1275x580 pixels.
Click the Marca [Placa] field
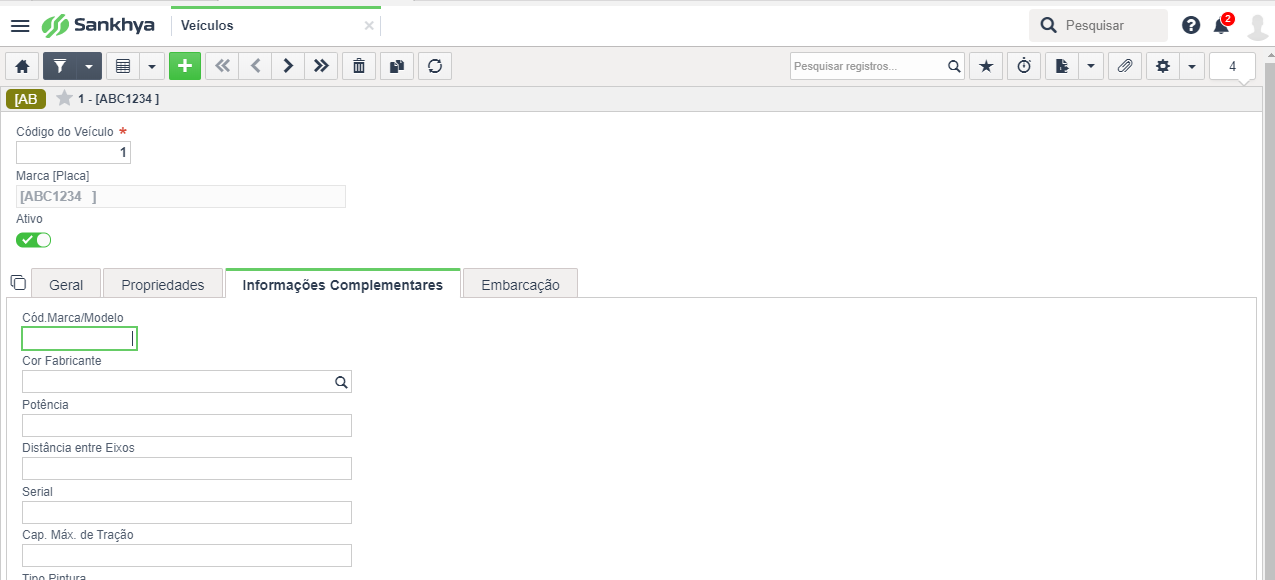pyautogui.click(x=181, y=196)
